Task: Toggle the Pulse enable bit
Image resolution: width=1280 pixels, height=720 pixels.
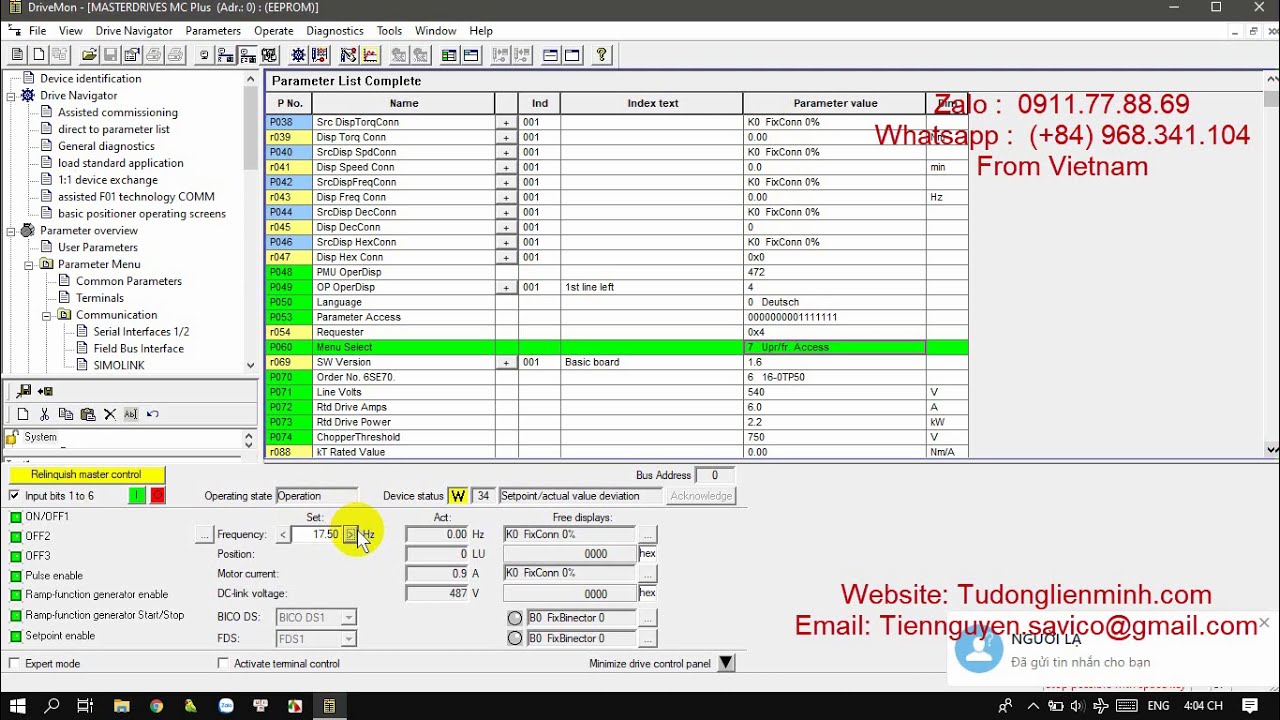Action: click(15, 576)
